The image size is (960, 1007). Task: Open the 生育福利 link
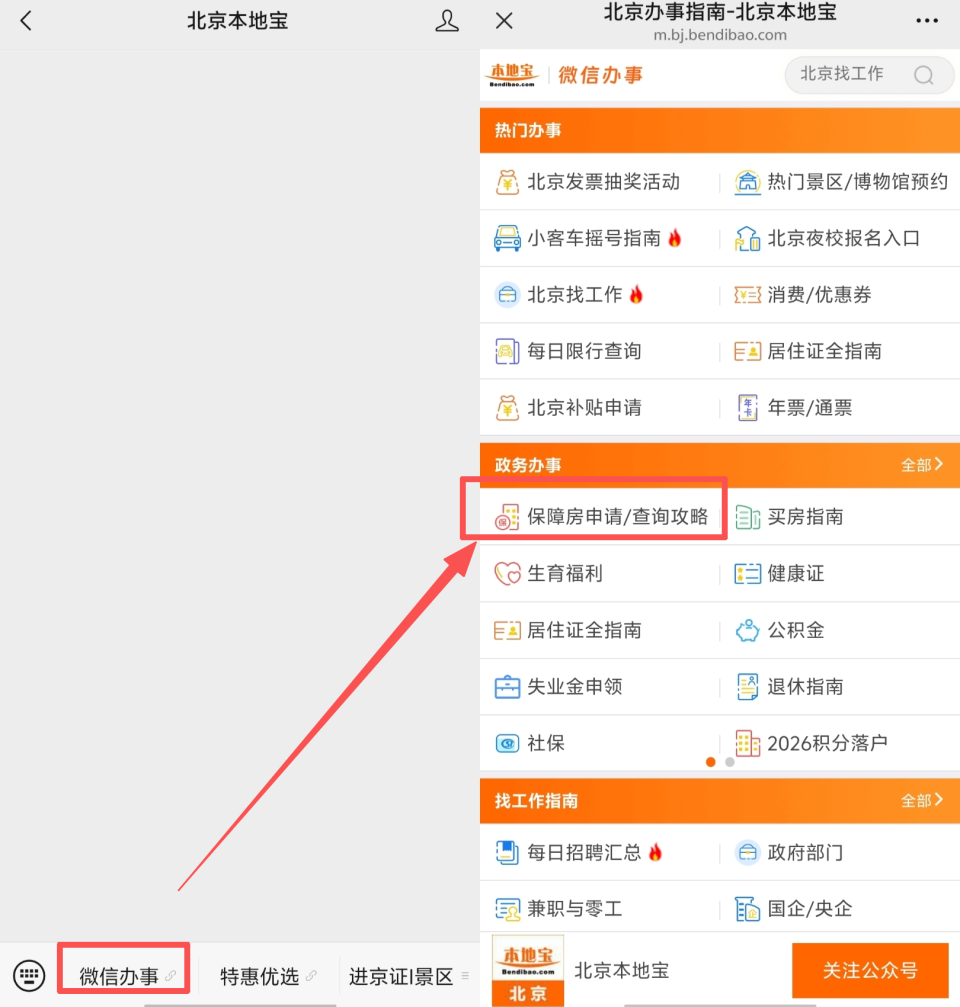[565, 573]
